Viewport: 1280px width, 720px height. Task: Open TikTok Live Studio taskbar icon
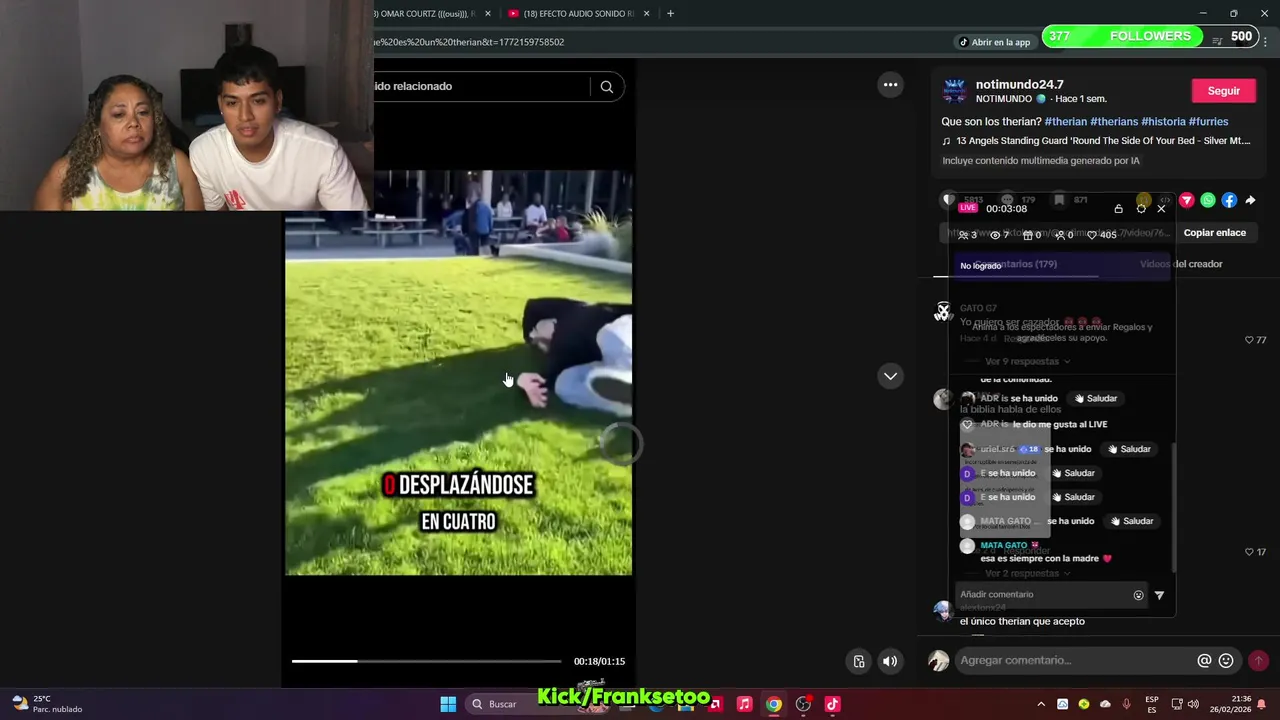(832, 704)
